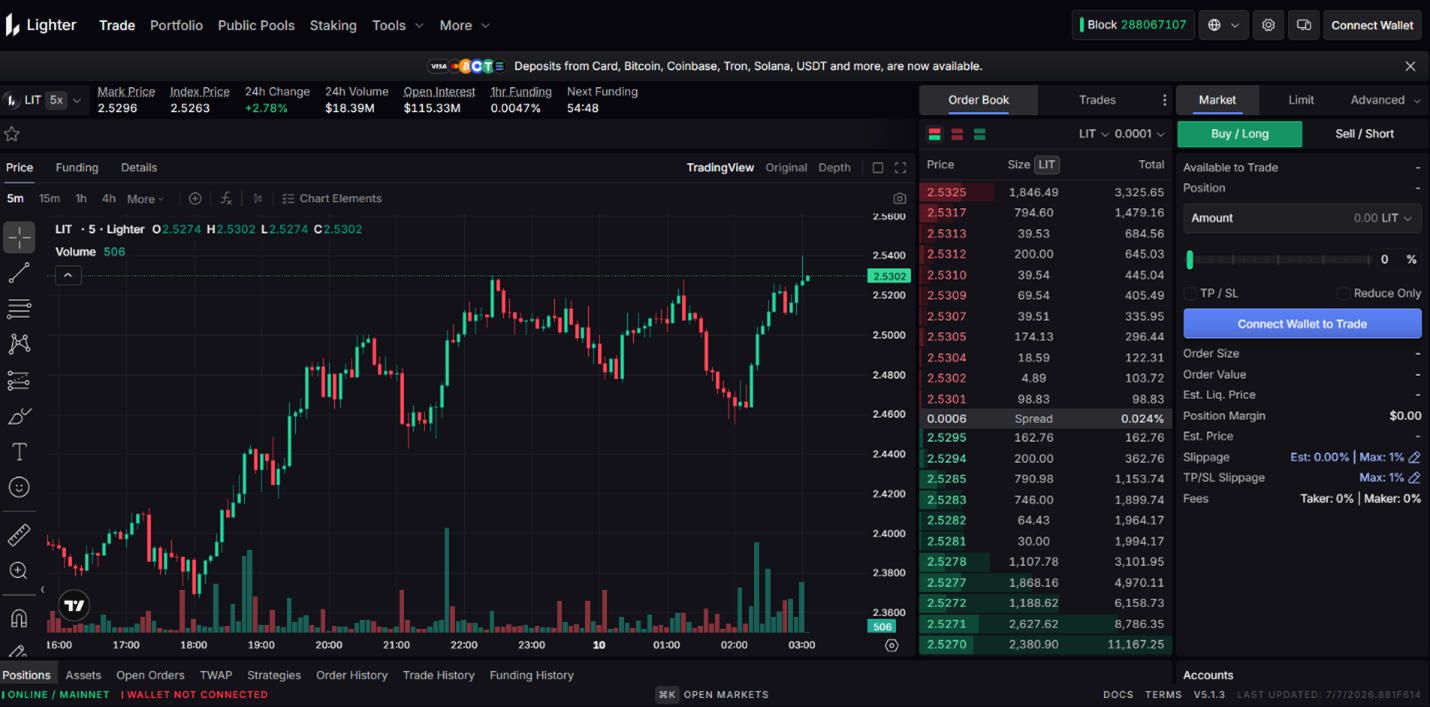Show only asks order book view
Viewport: 1430px width, 707px height.
957,134
